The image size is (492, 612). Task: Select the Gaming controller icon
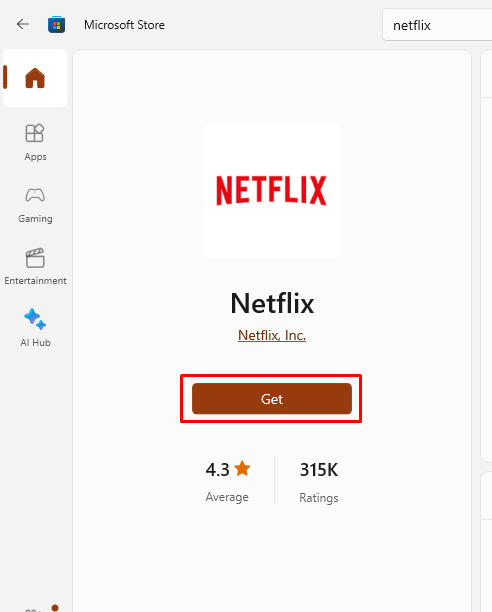pyautogui.click(x=35, y=195)
